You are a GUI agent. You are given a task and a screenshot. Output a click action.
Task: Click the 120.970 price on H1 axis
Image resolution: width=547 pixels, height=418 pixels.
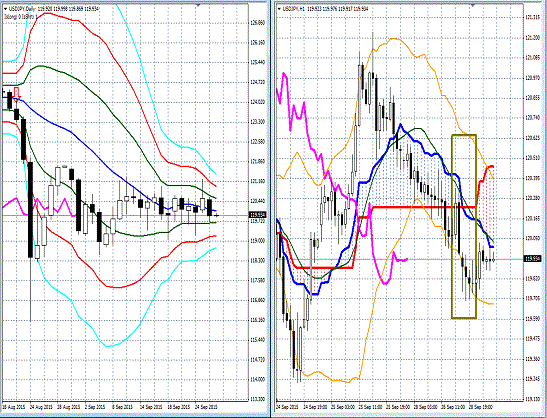coord(532,77)
